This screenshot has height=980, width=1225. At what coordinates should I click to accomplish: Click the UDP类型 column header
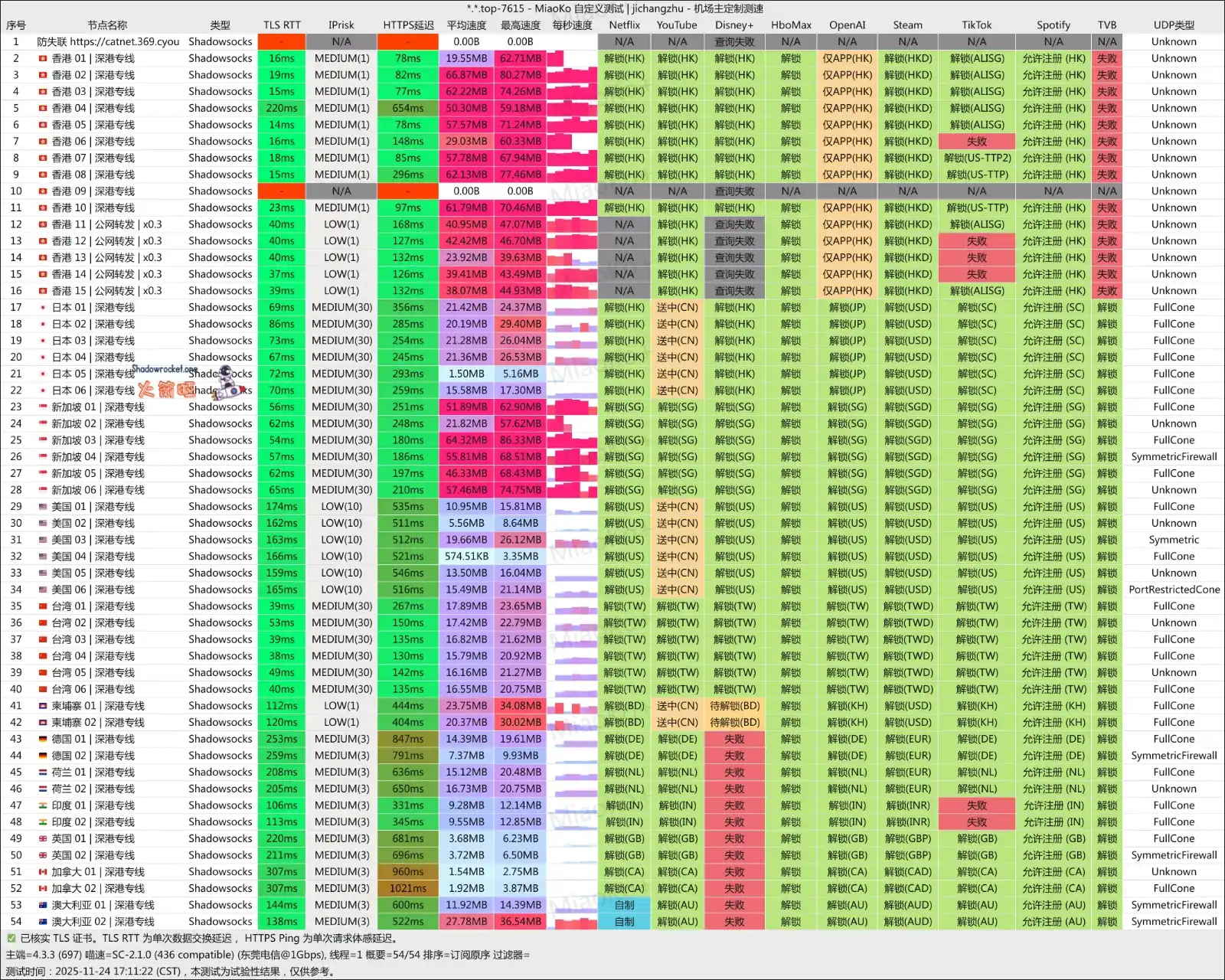[1173, 25]
